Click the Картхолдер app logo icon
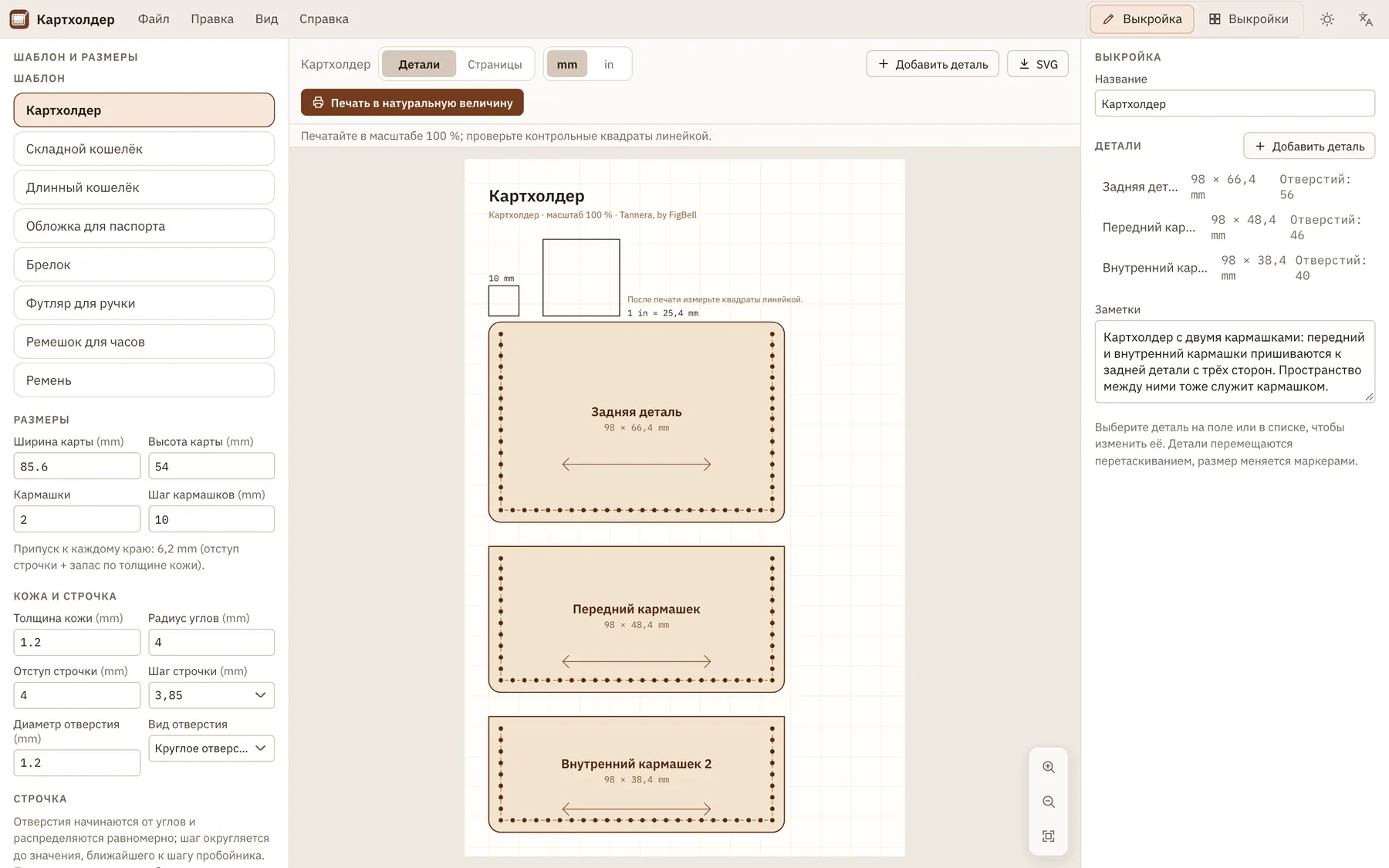 click(19, 19)
